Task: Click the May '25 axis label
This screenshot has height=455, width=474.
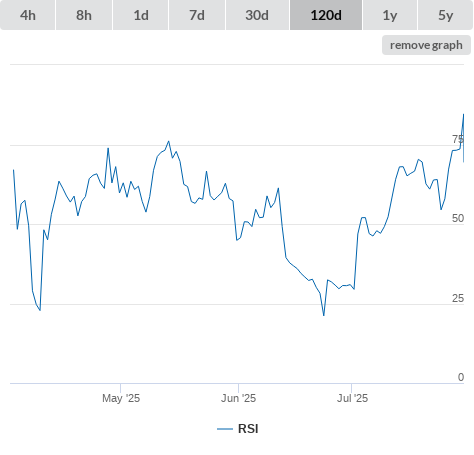Action: click(121, 398)
